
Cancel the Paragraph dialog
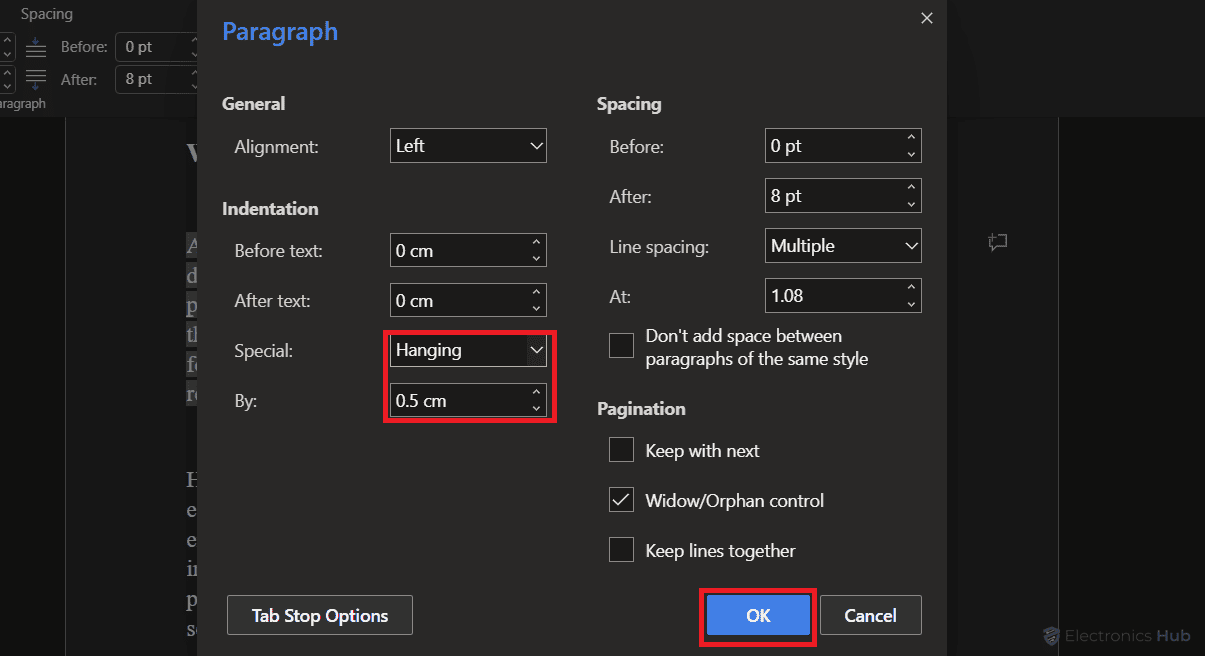(x=870, y=616)
